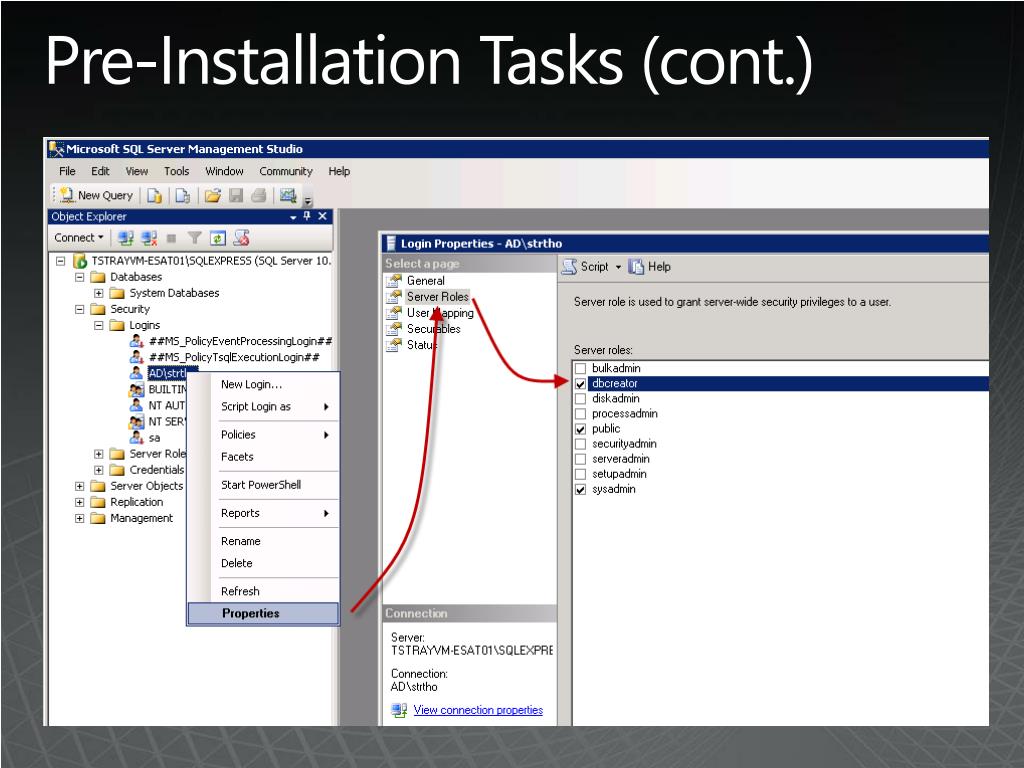Click the Status page icon
Viewport: 1024px width, 768px height.
coord(394,345)
